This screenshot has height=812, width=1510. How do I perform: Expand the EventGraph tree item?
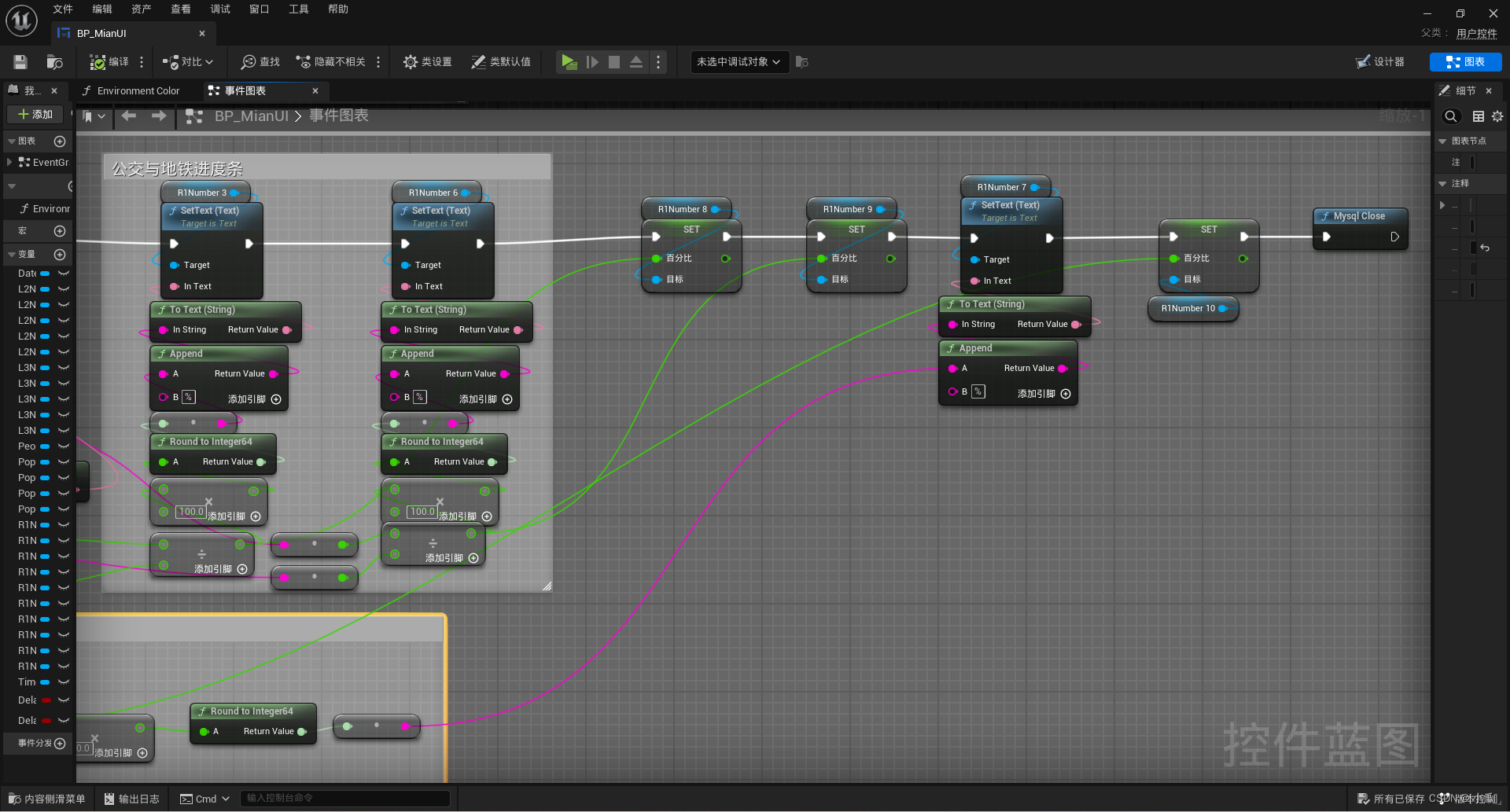pyautogui.click(x=9, y=163)
